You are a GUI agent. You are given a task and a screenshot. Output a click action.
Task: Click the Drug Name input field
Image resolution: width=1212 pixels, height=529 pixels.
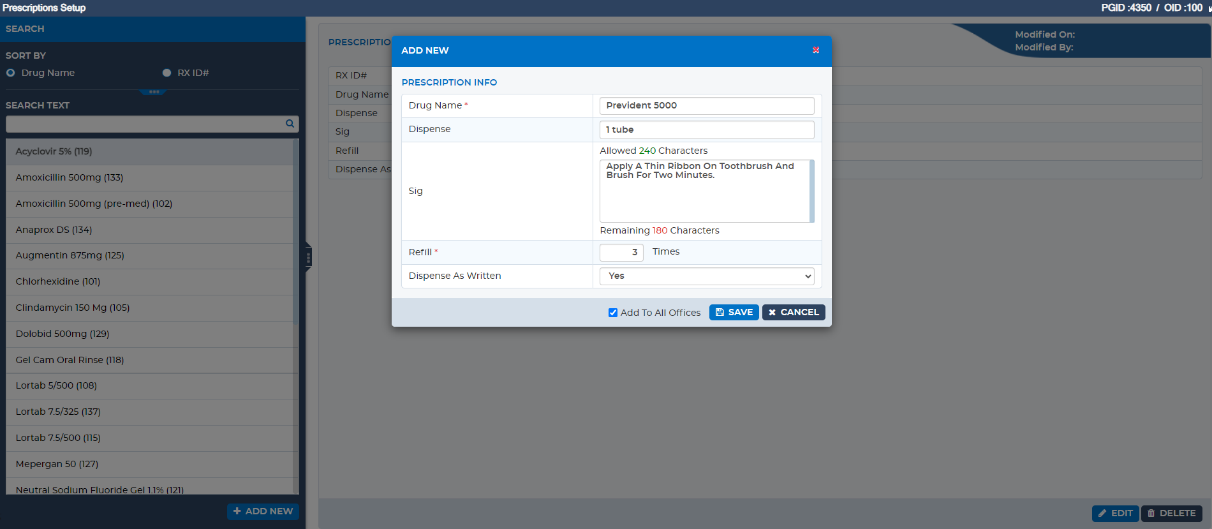[x=707, y=105]
